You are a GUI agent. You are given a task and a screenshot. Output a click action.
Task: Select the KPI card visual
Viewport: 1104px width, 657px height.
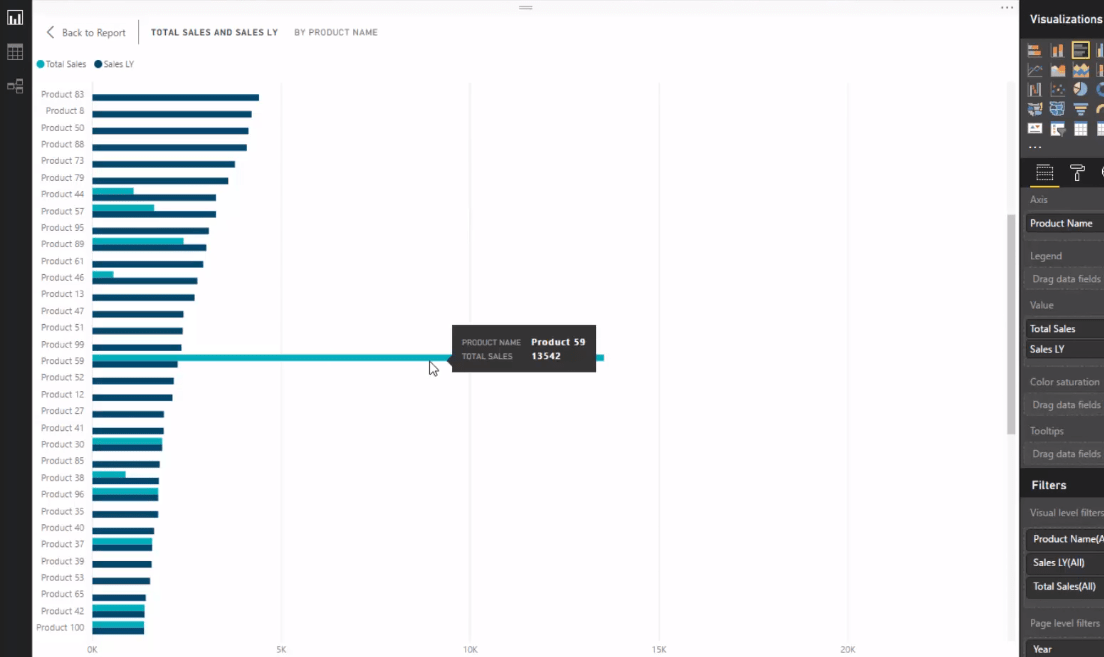point(1034,129)
